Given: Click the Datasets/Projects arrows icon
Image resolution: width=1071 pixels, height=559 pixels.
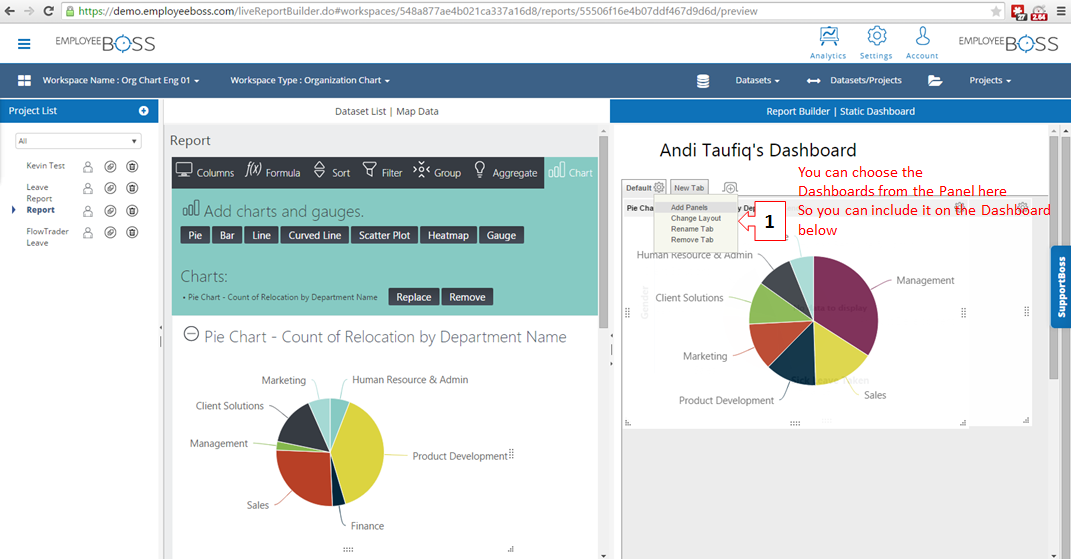Looking at the screenshot, I should [x=813, y=81].
